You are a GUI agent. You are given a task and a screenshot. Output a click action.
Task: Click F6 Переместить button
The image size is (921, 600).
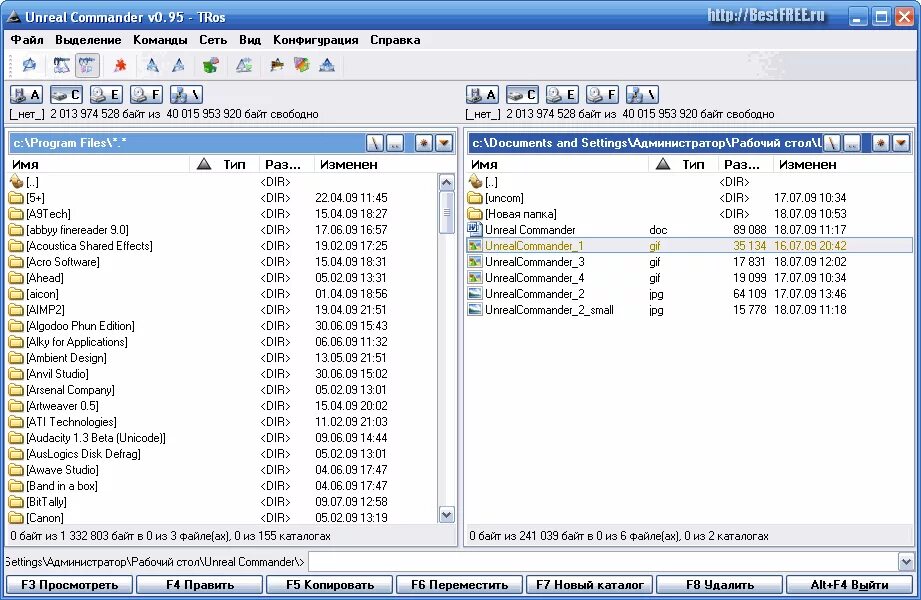tap(459, 585)
